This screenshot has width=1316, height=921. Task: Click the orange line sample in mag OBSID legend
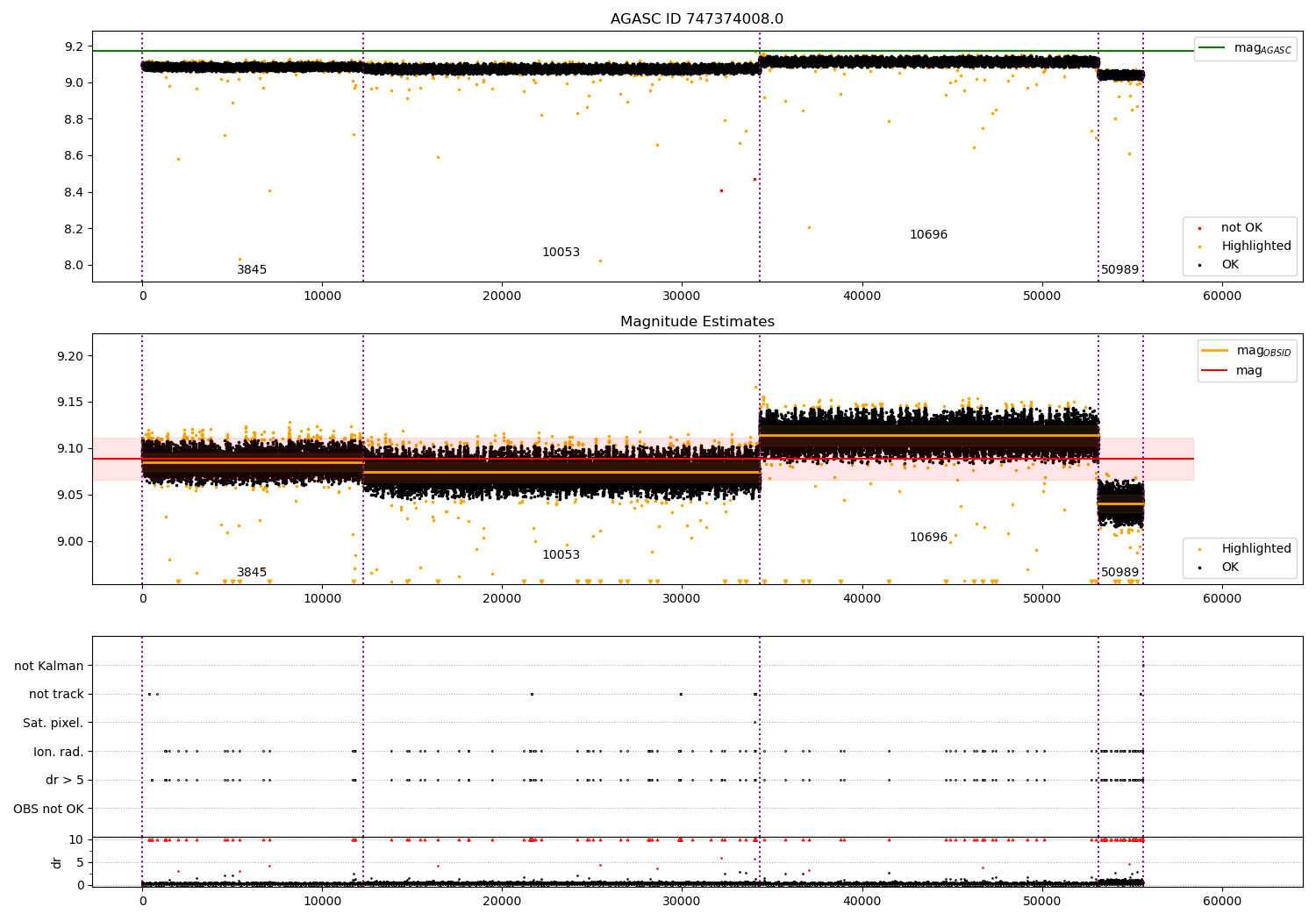(1215, 351)
